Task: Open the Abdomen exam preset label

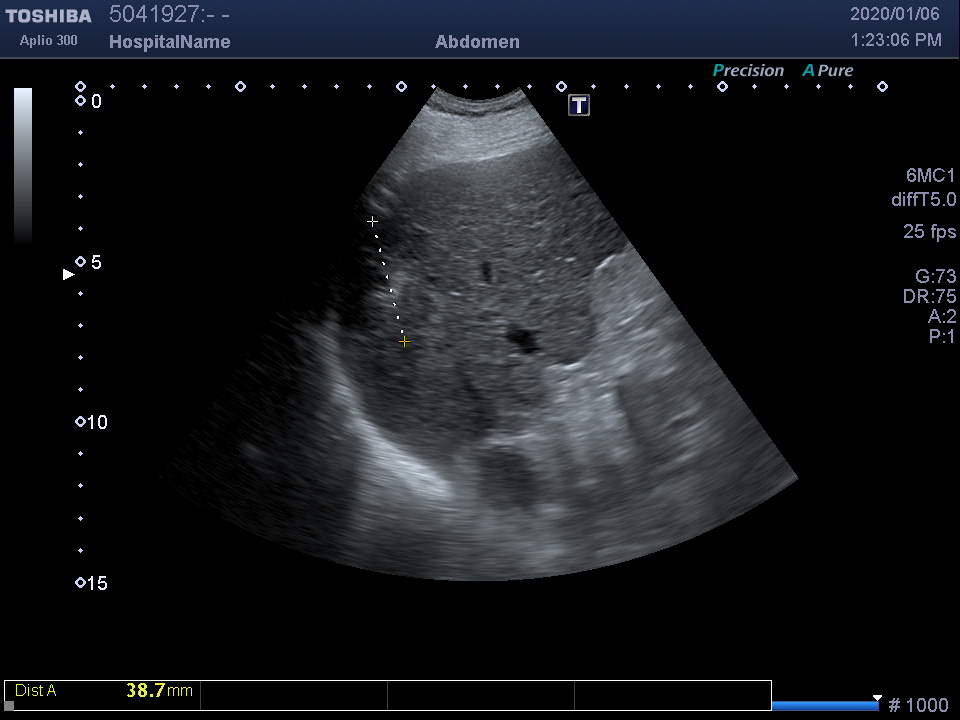Action: (x=477, y=42)
